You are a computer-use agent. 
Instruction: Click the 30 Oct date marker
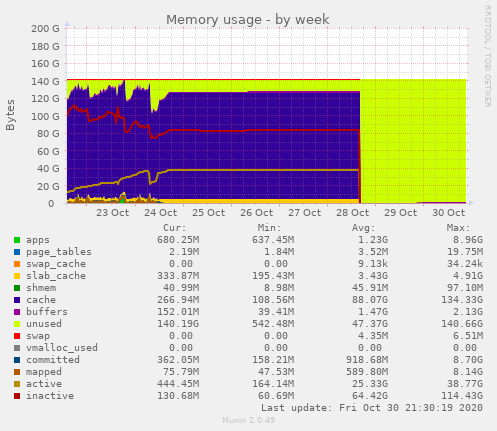[448, 213]
